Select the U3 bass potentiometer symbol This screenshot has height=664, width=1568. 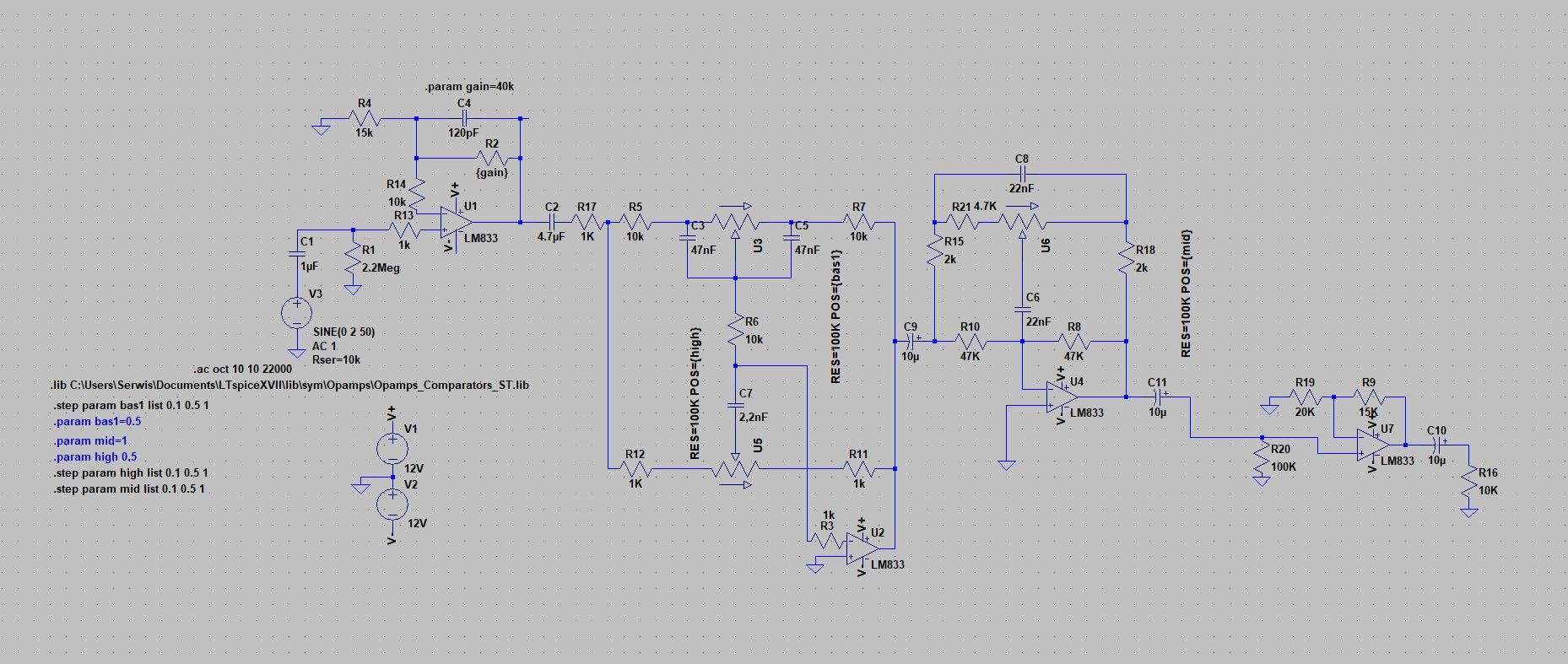[735, 221]
